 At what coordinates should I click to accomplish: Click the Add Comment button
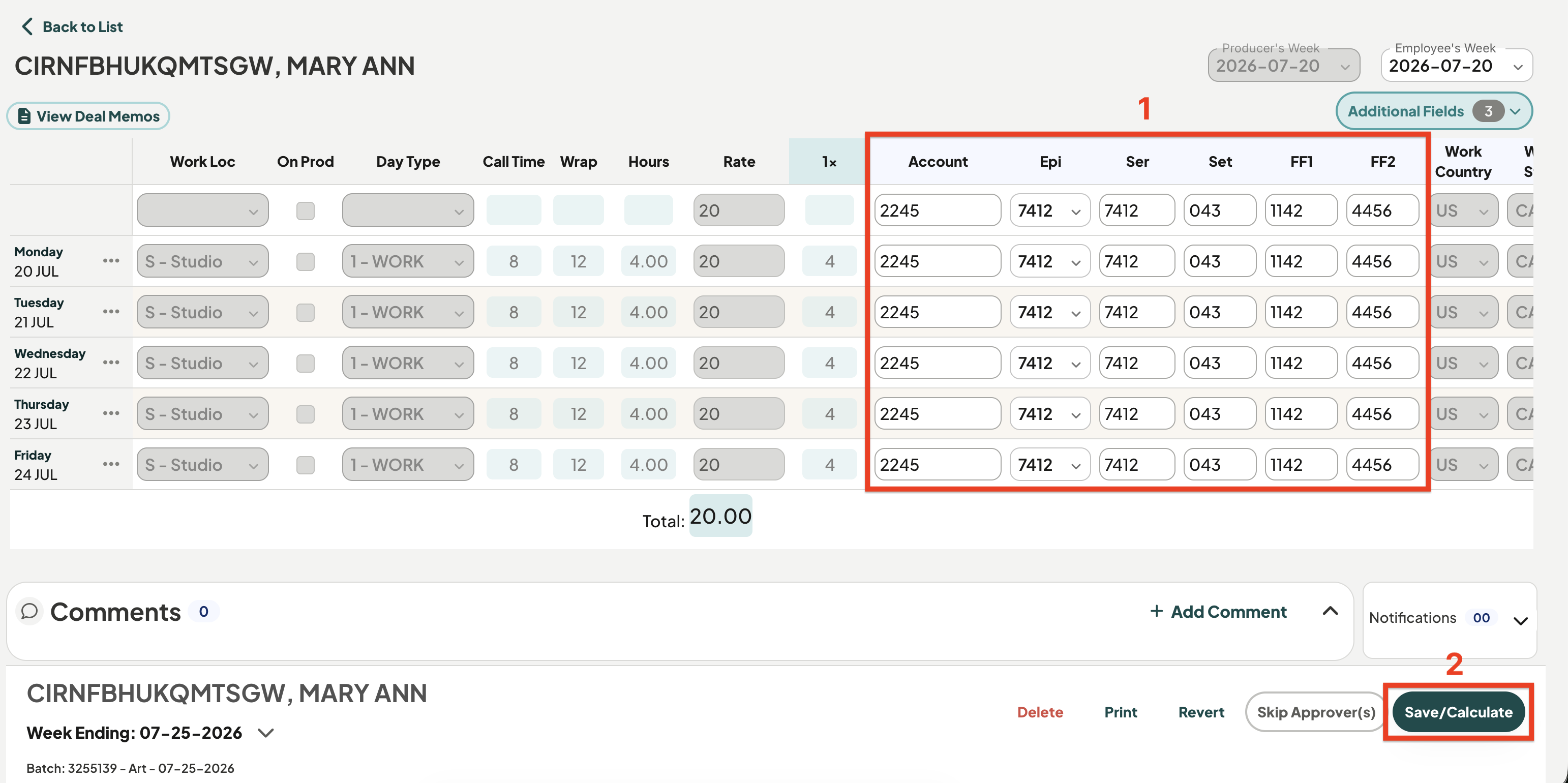coord(1218,611)
